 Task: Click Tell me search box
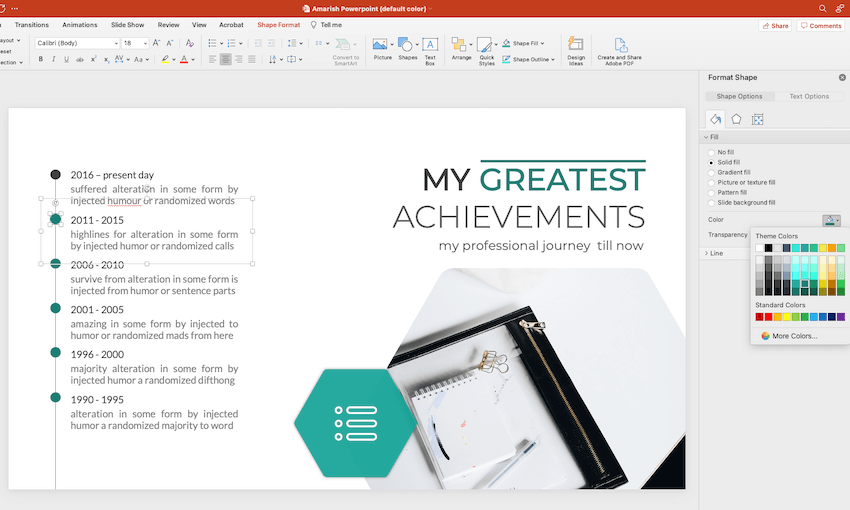326,25
